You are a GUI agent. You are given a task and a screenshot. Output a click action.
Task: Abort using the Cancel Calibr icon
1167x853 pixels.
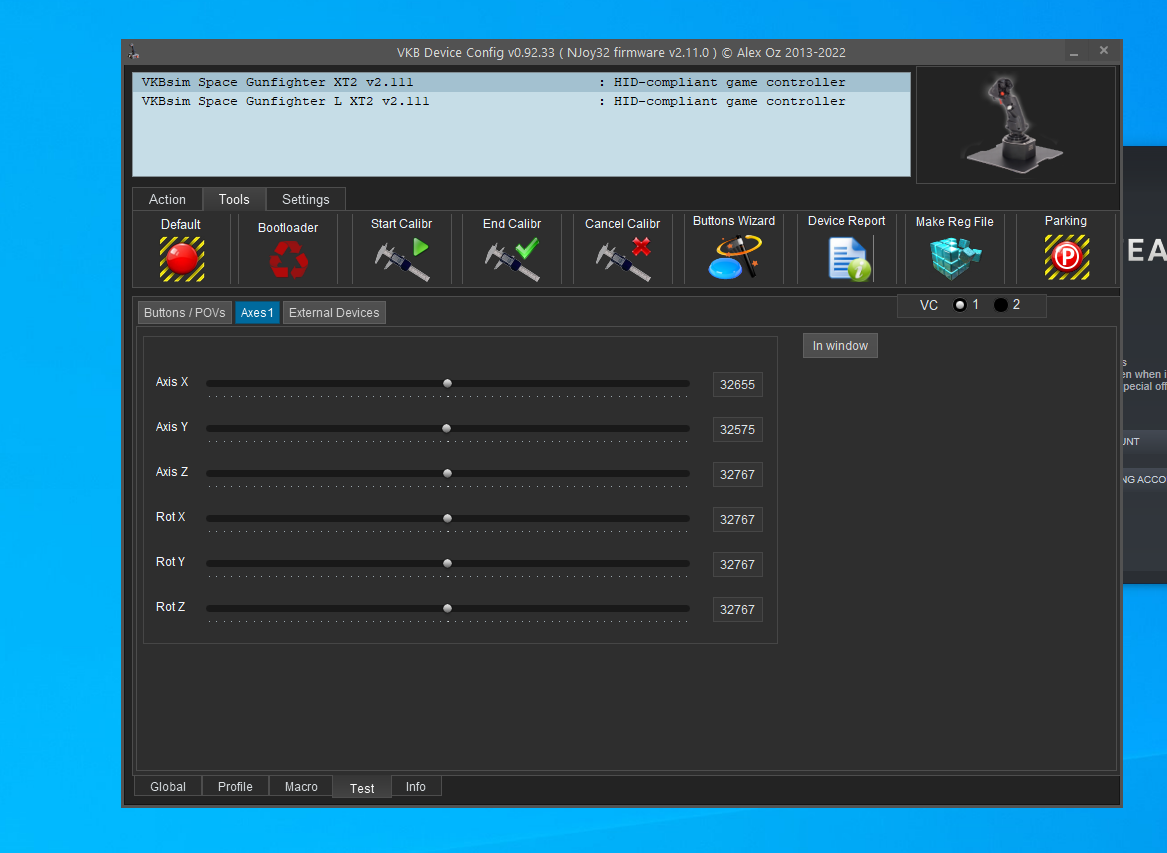pos(623,259)
